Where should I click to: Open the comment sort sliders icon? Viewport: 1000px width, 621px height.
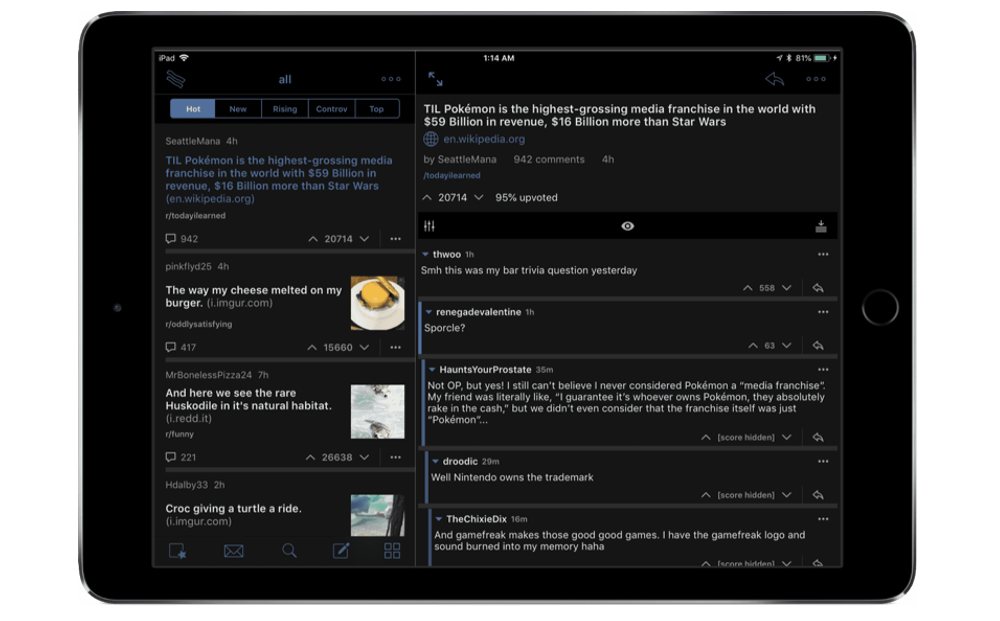tap(429, 226)
